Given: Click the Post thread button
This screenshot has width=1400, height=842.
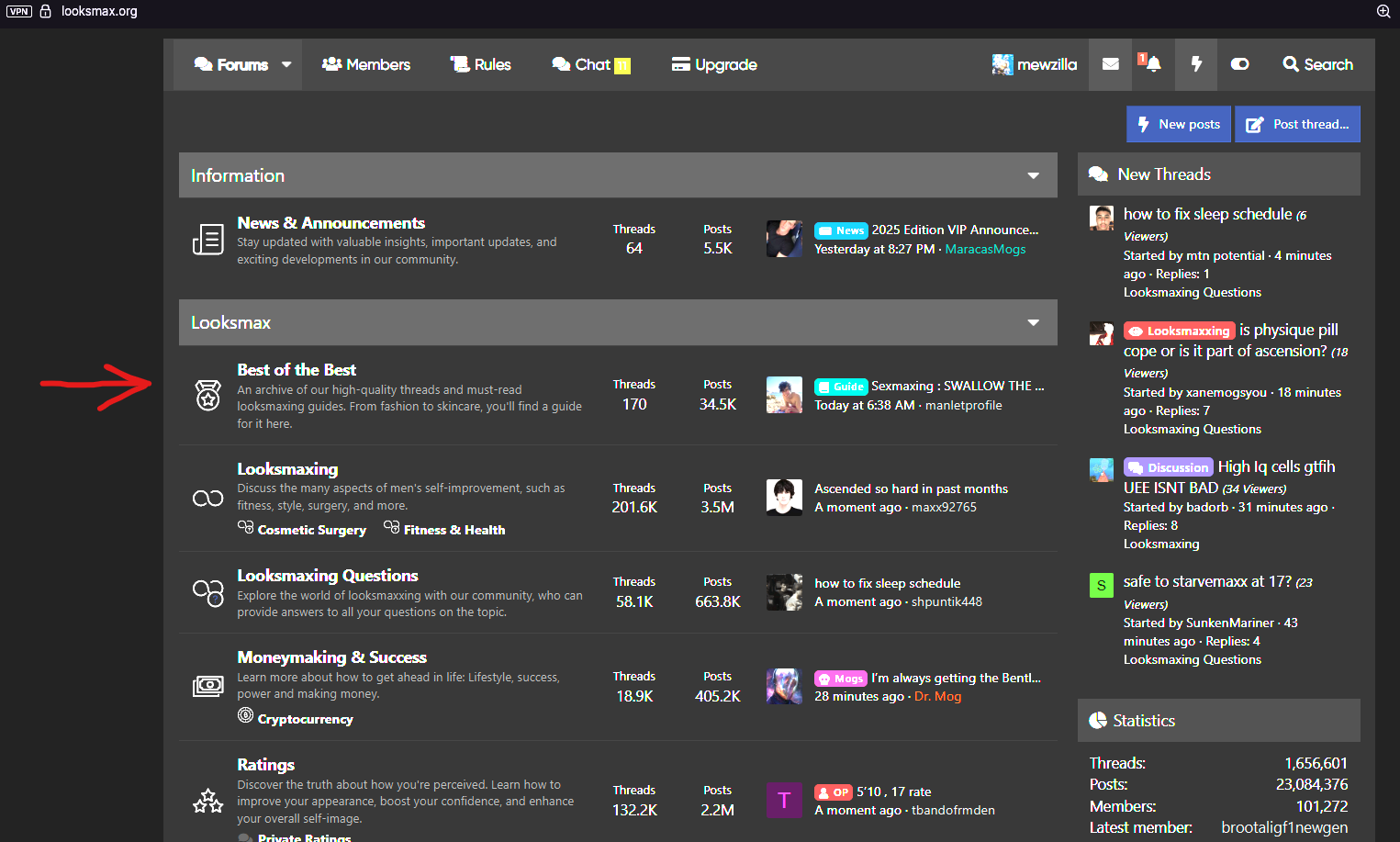Looking at the screenshot, I should tap(1297, 124).
